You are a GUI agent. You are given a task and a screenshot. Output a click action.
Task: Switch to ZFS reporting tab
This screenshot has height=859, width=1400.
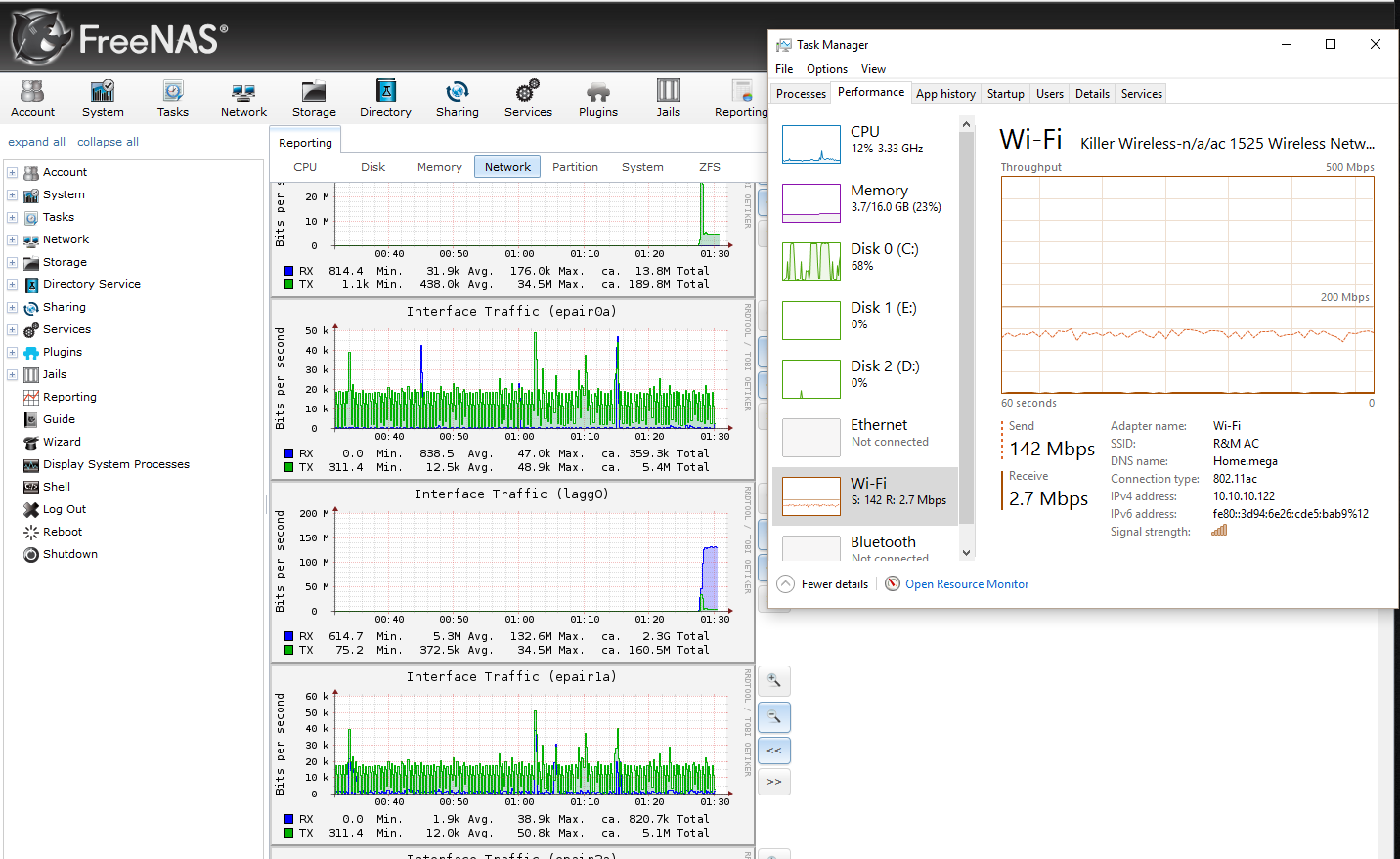710,167
